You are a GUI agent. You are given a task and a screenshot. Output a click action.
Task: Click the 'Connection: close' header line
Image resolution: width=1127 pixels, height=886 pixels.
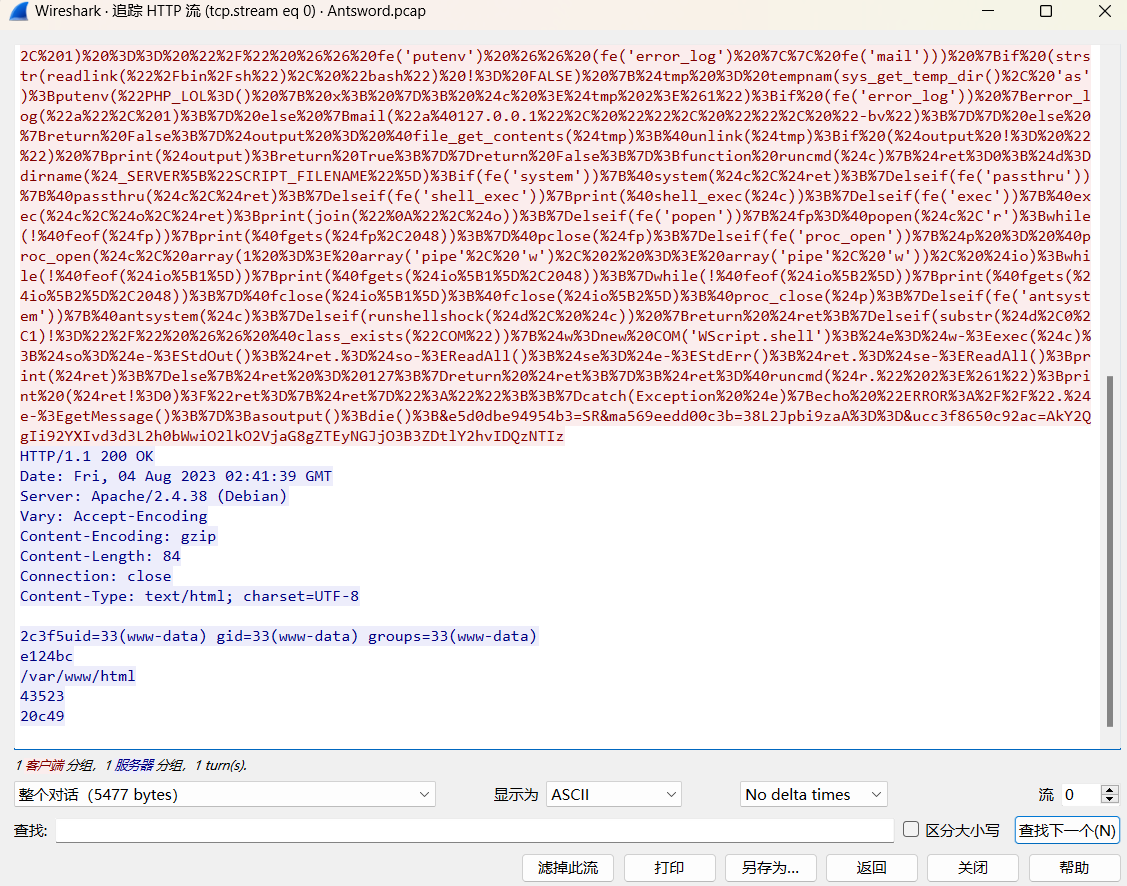pos(96,577)
